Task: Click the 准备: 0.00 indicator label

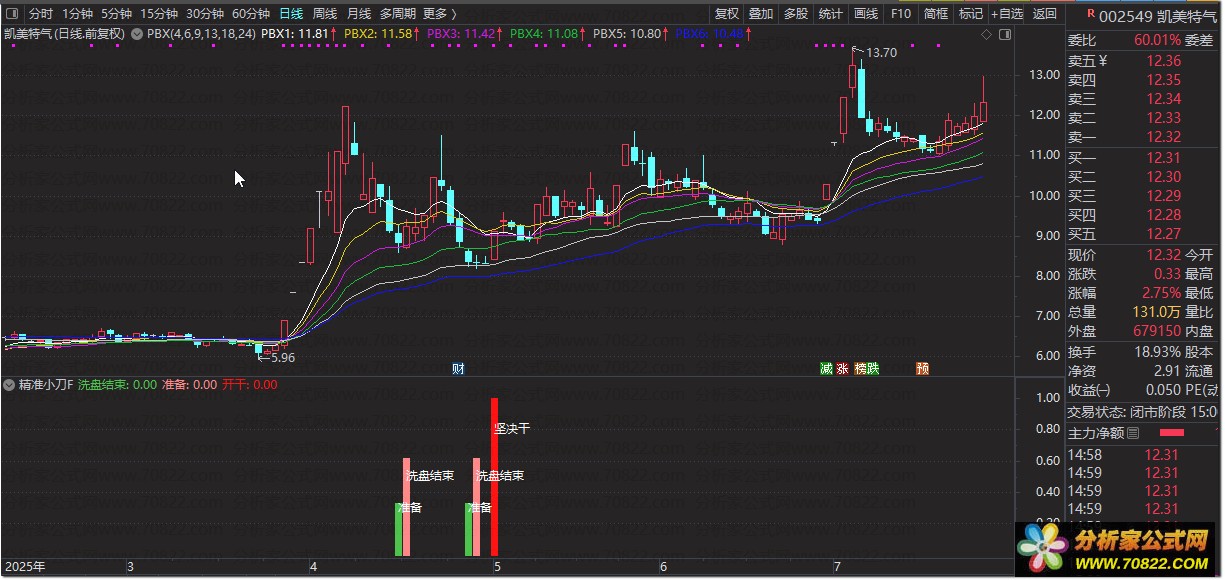Action: point(189,385)
